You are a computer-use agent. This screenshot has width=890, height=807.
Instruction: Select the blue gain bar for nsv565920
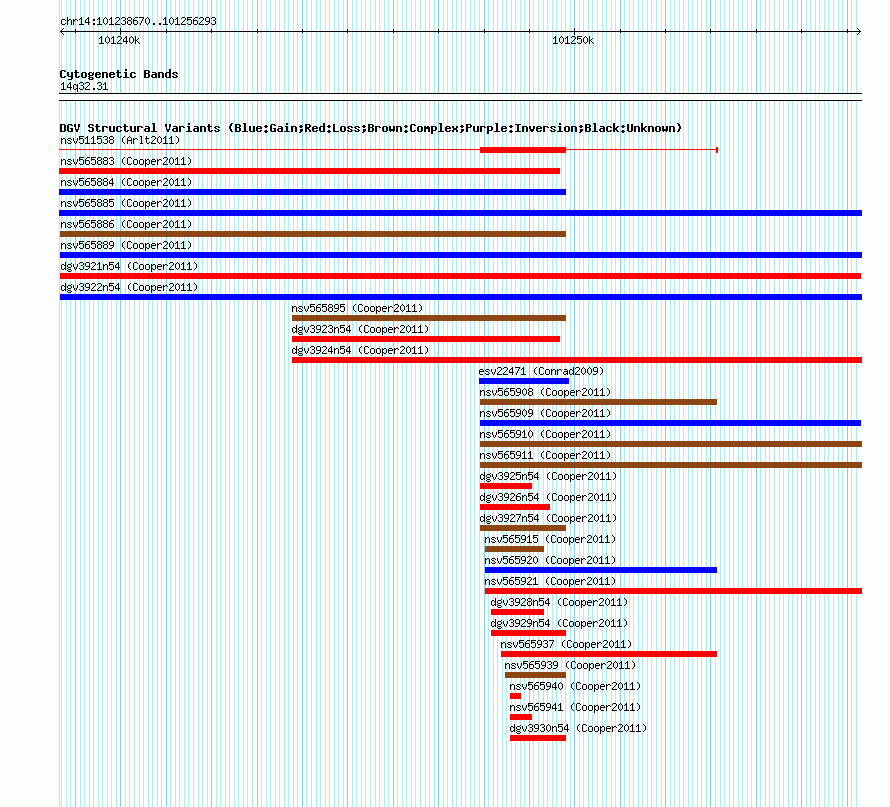(x=601, y=570)
